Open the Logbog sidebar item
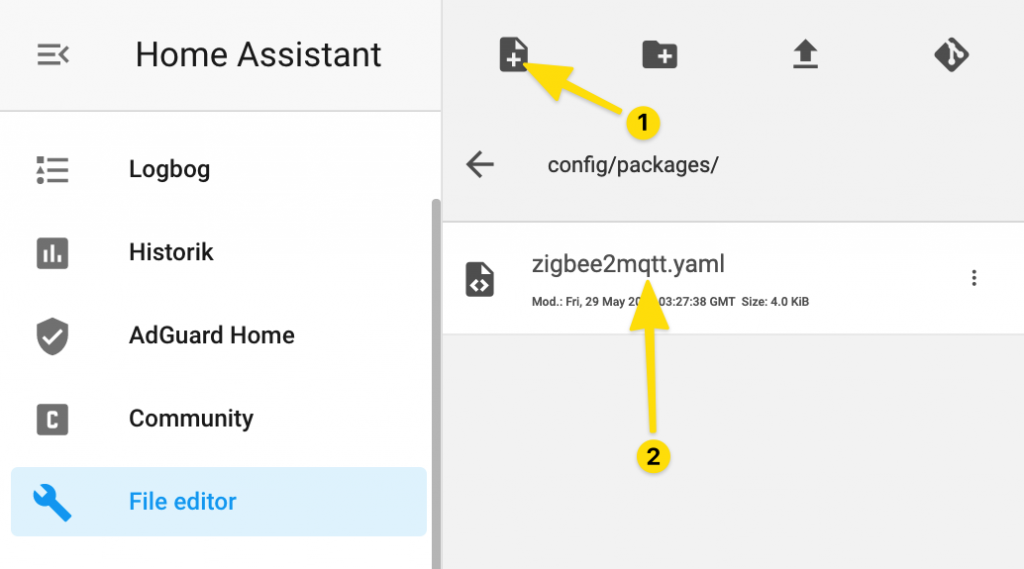The image size is (1024, 569). 219,170
